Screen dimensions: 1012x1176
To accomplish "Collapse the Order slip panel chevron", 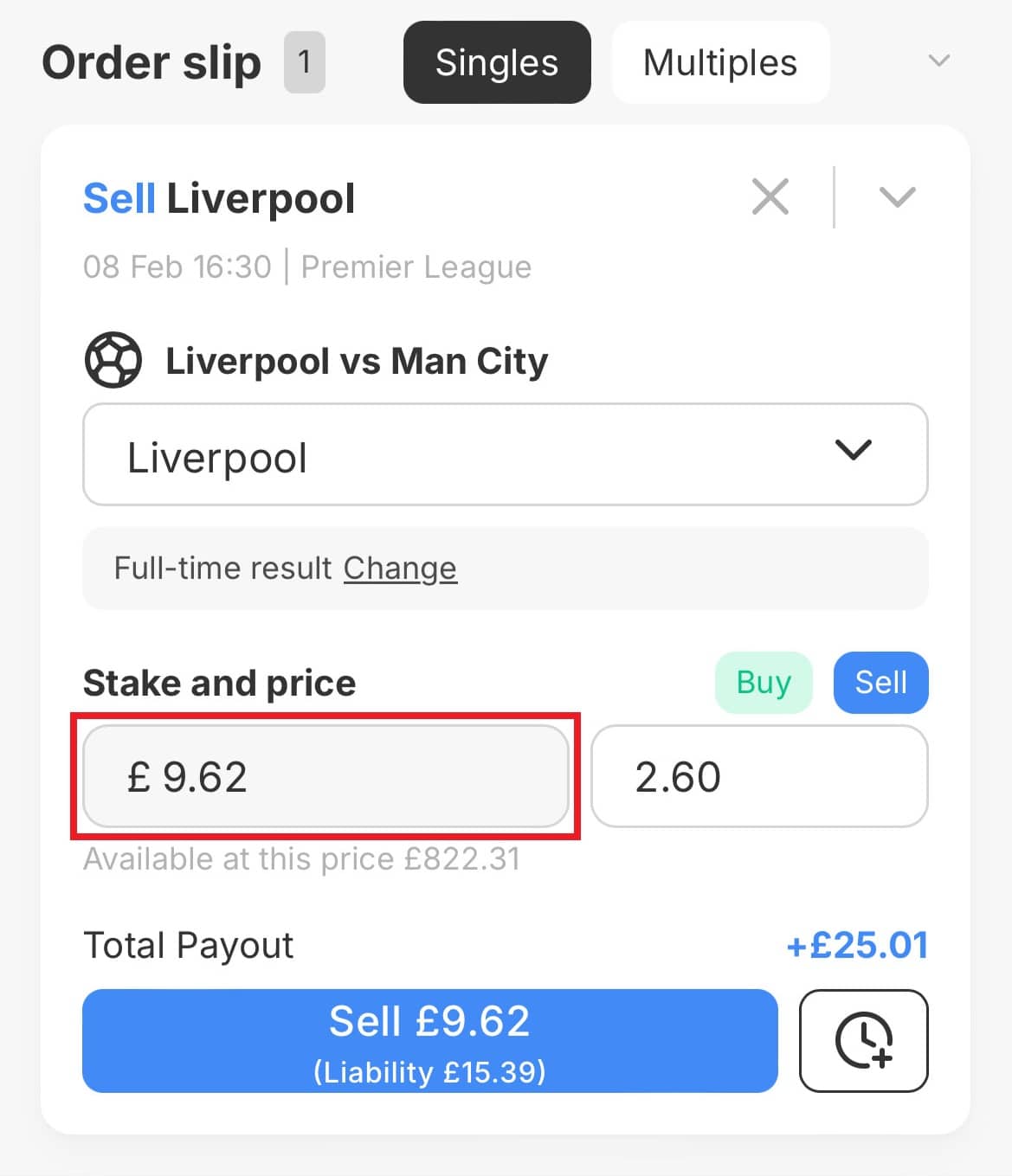I will tap(938, 61).
